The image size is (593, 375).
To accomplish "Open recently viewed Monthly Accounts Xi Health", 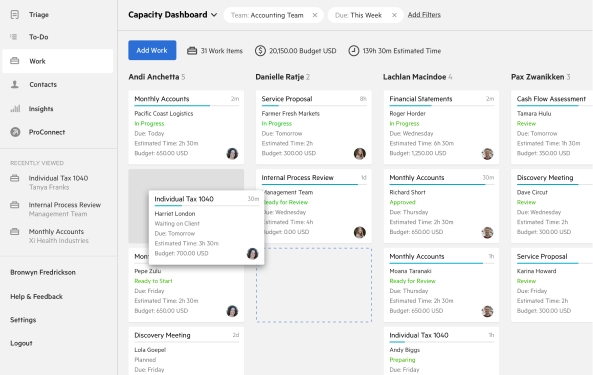I will [x=59, y=236].
